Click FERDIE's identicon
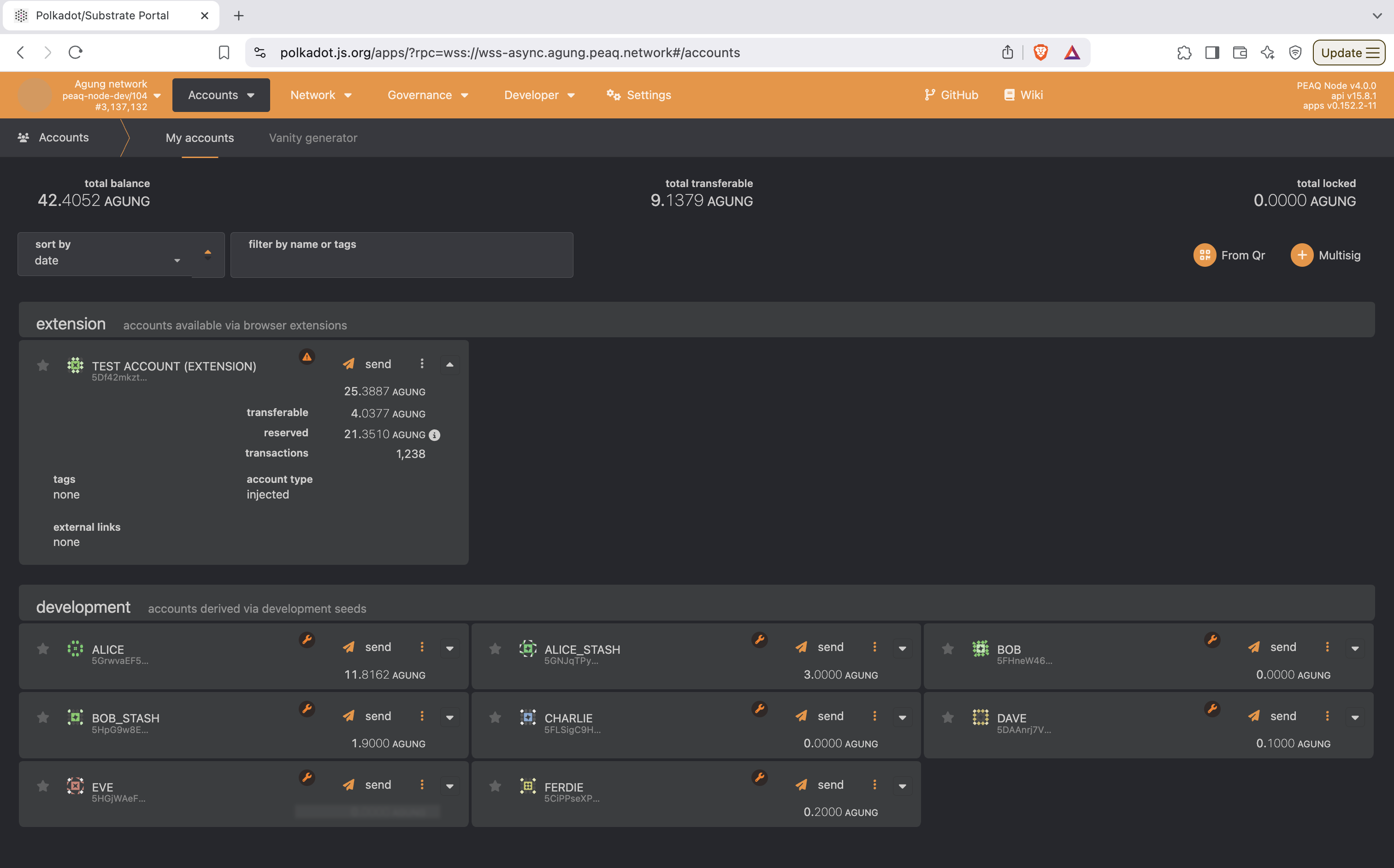Screen dimensions: 1394x868 (527, 786)
